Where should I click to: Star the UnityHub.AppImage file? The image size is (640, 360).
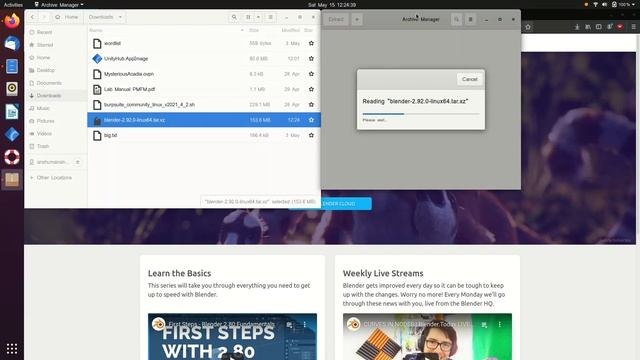coord(311,58)
